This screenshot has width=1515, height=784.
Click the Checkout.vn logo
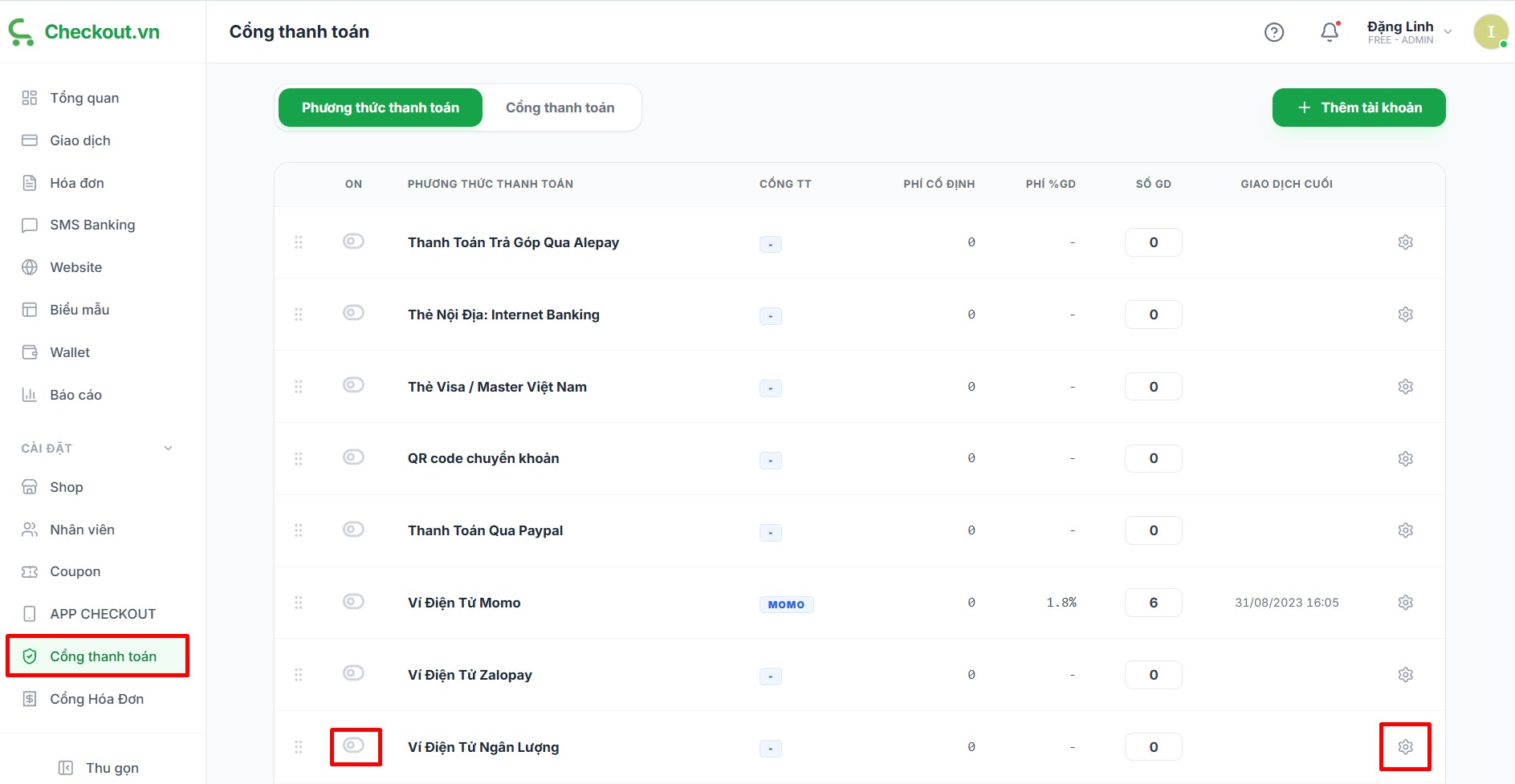point(84,32)
